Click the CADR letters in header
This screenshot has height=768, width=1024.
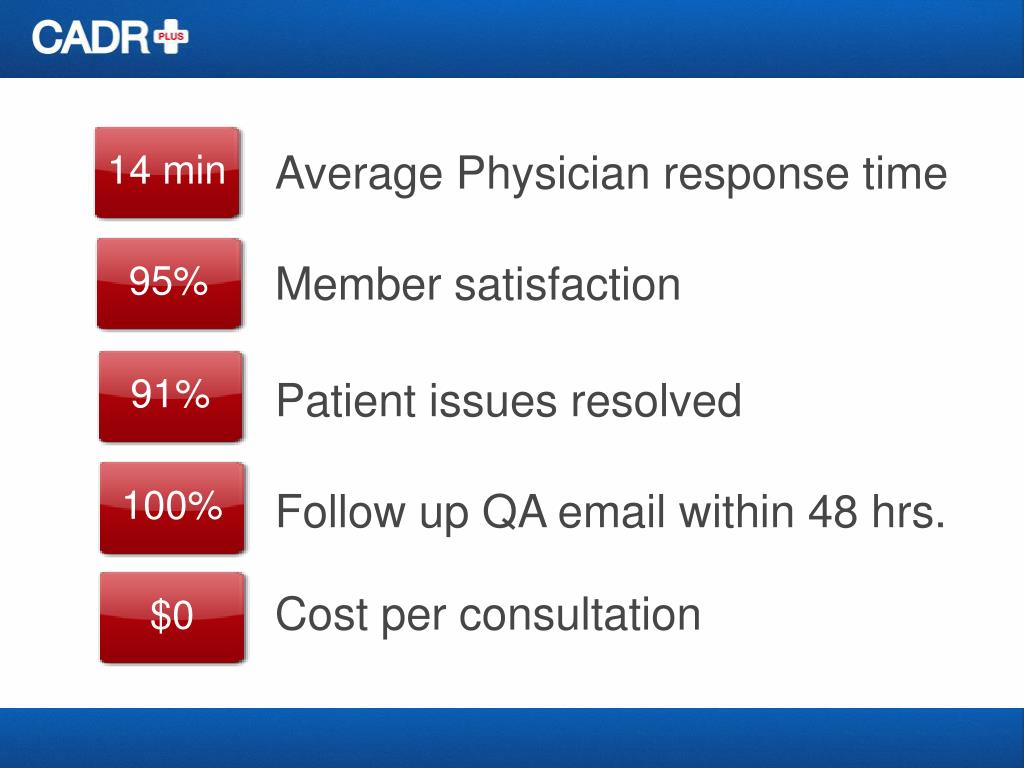click(x=91, y=37)
